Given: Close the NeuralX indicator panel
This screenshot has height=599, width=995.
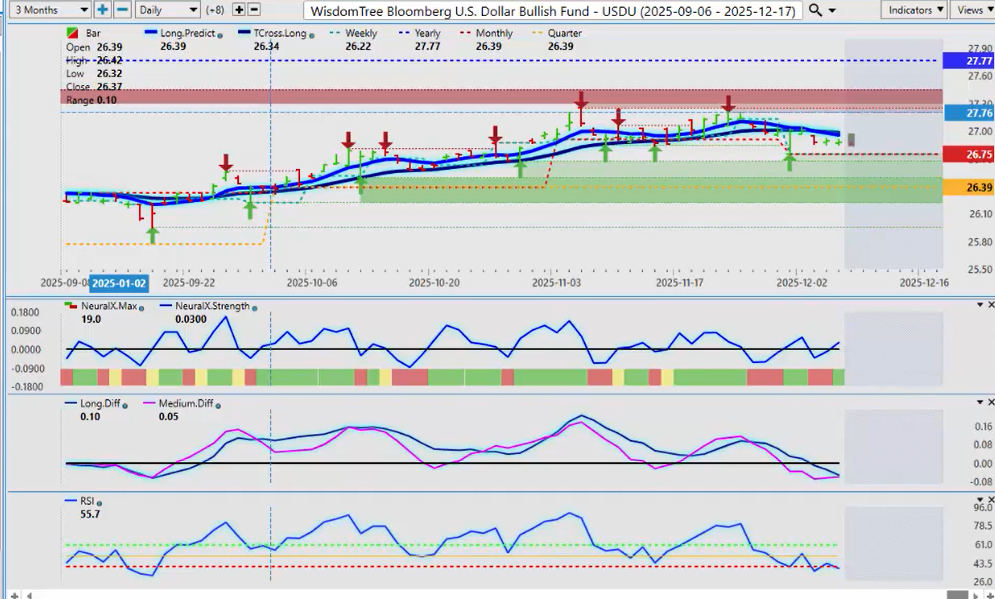Looking at the screenshot, I should 987,303.
